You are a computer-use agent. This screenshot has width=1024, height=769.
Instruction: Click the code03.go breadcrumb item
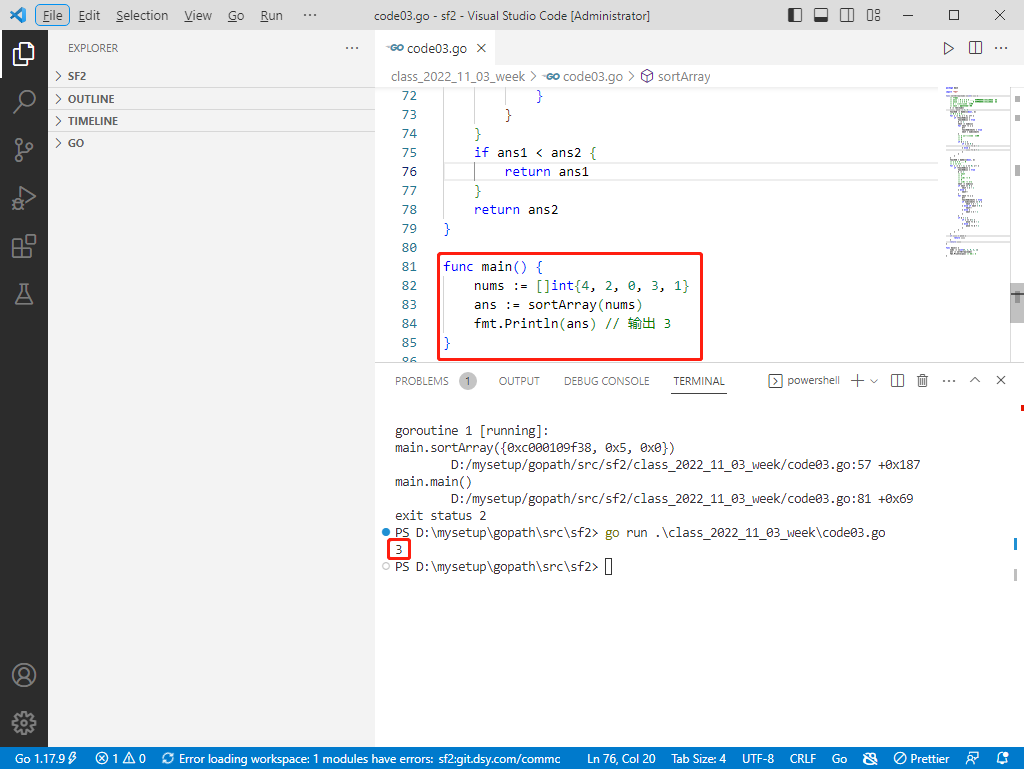point(585,76)
